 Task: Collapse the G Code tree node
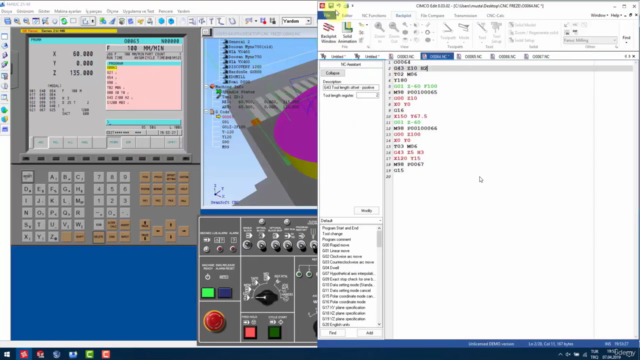(207, 111)
